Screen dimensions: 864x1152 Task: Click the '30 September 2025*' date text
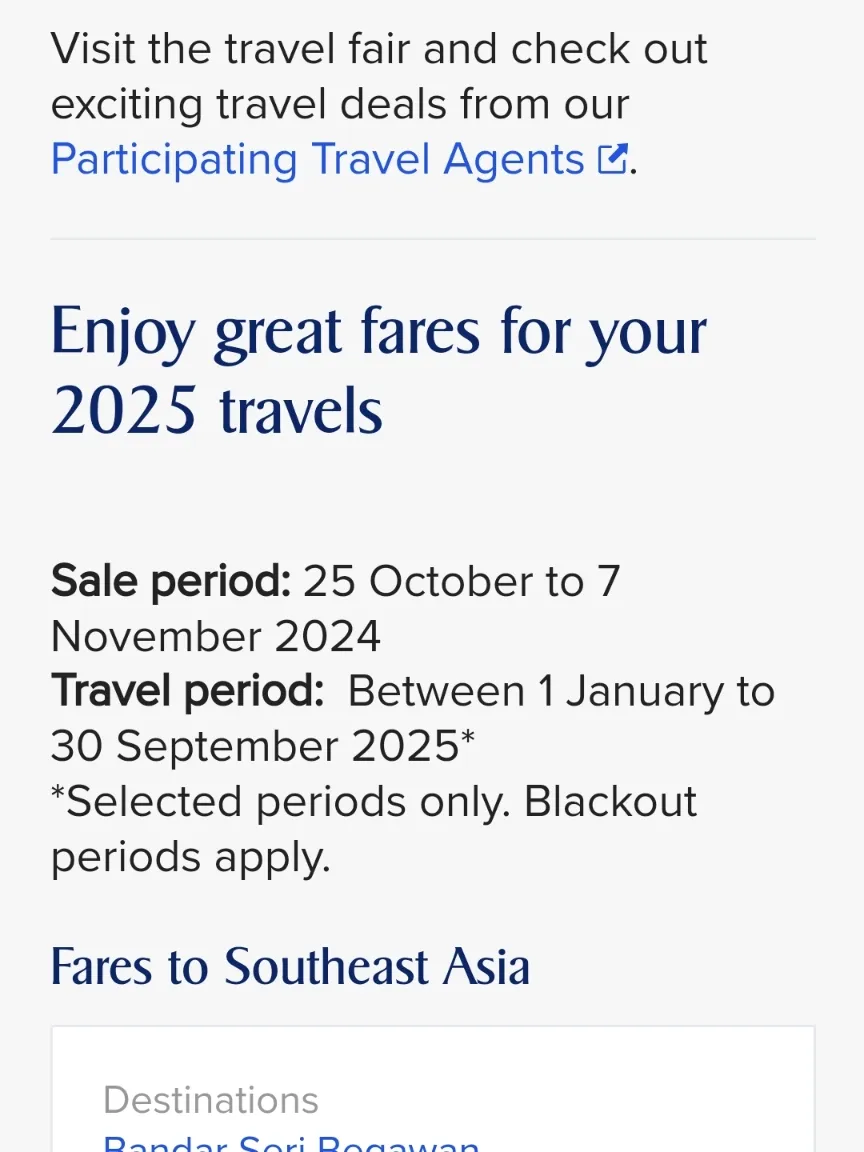255,747
